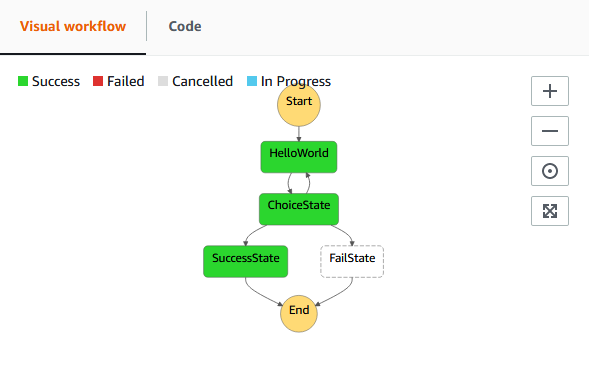
Task: Switch to the Code tab
Action: point(185,26)
